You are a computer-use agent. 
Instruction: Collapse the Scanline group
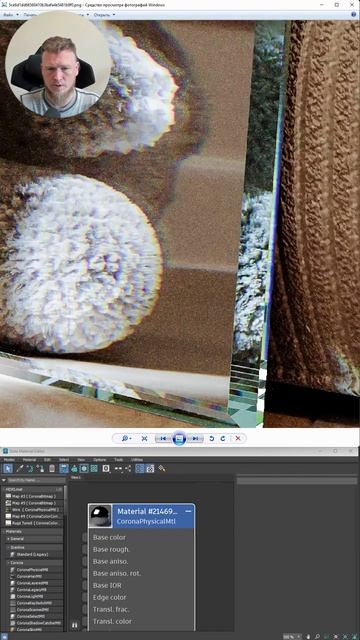(33, 547)
